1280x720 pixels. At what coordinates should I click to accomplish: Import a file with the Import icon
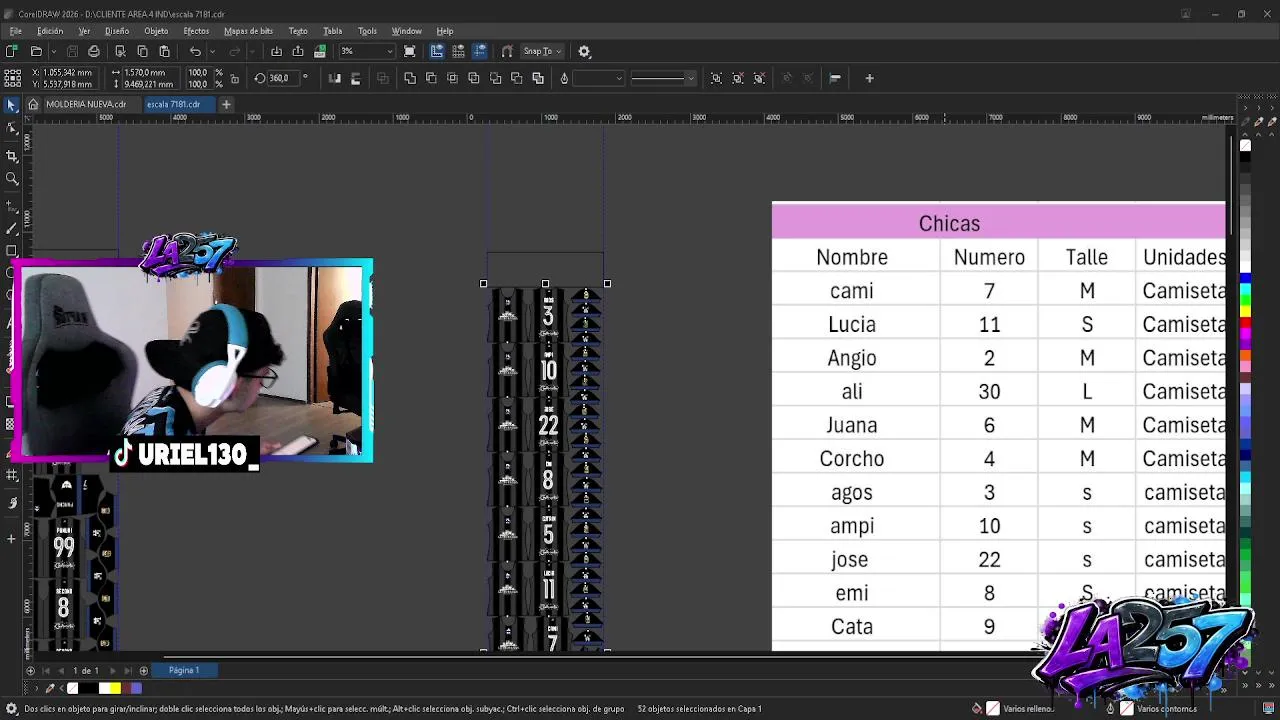click(x=276, y=51)
